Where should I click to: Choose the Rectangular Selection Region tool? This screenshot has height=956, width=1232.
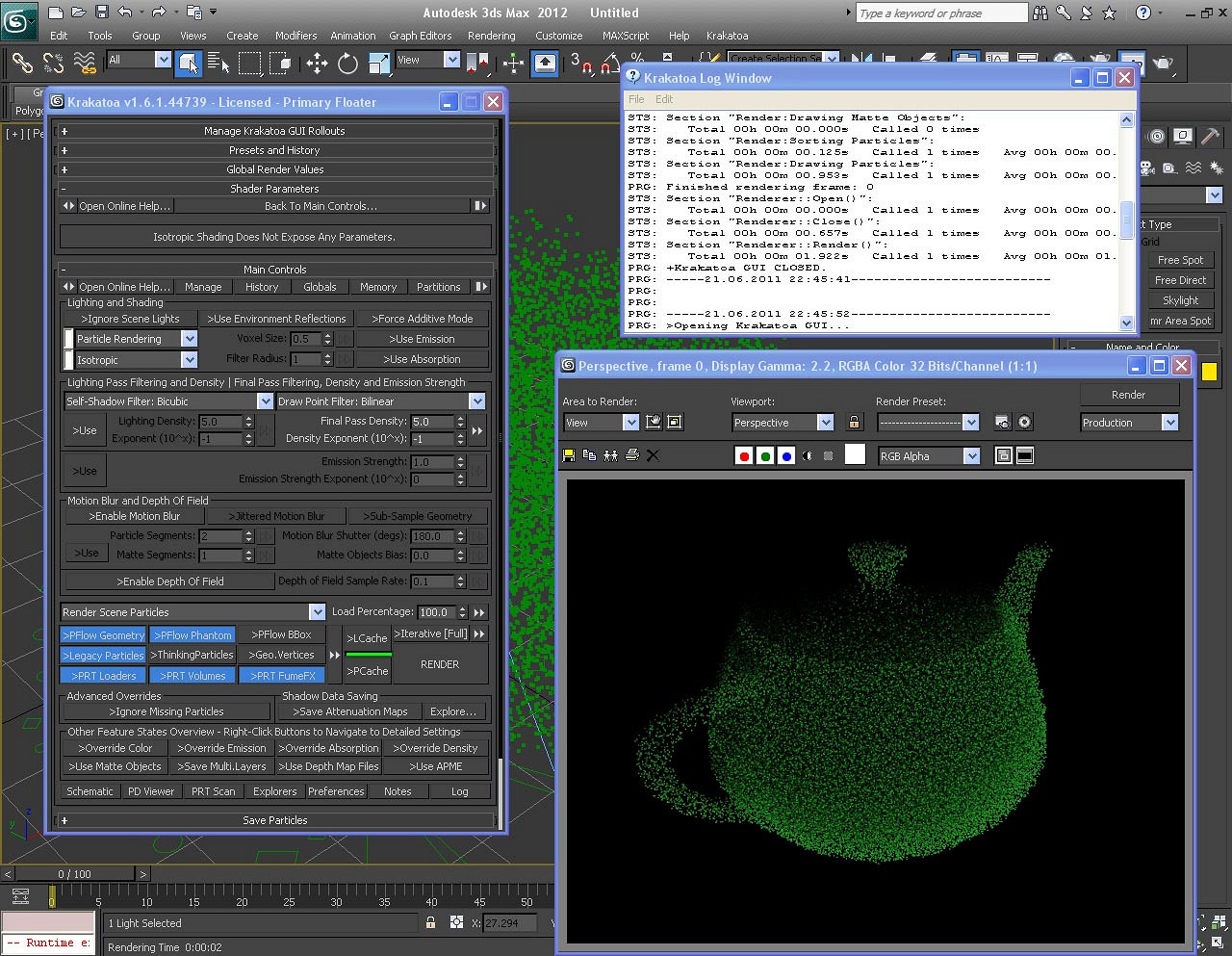tap(250, 64)
